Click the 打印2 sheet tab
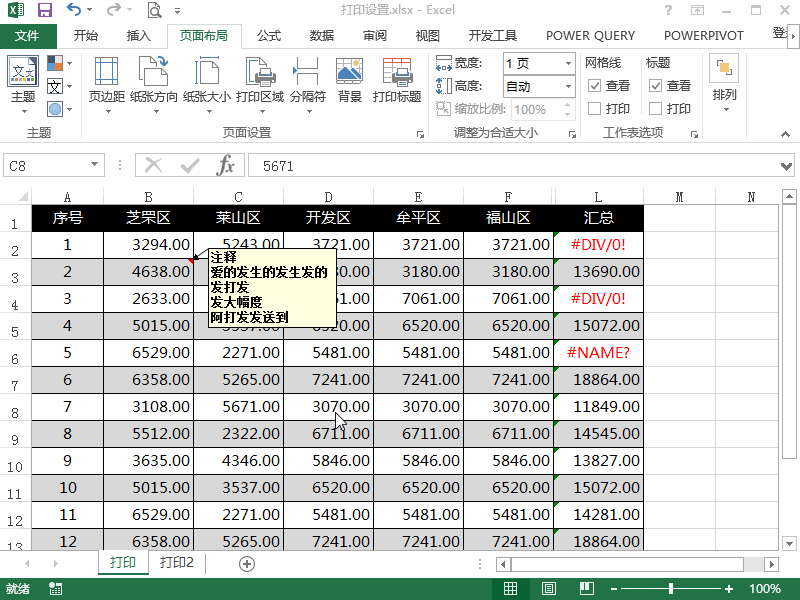 click(177, 563)
